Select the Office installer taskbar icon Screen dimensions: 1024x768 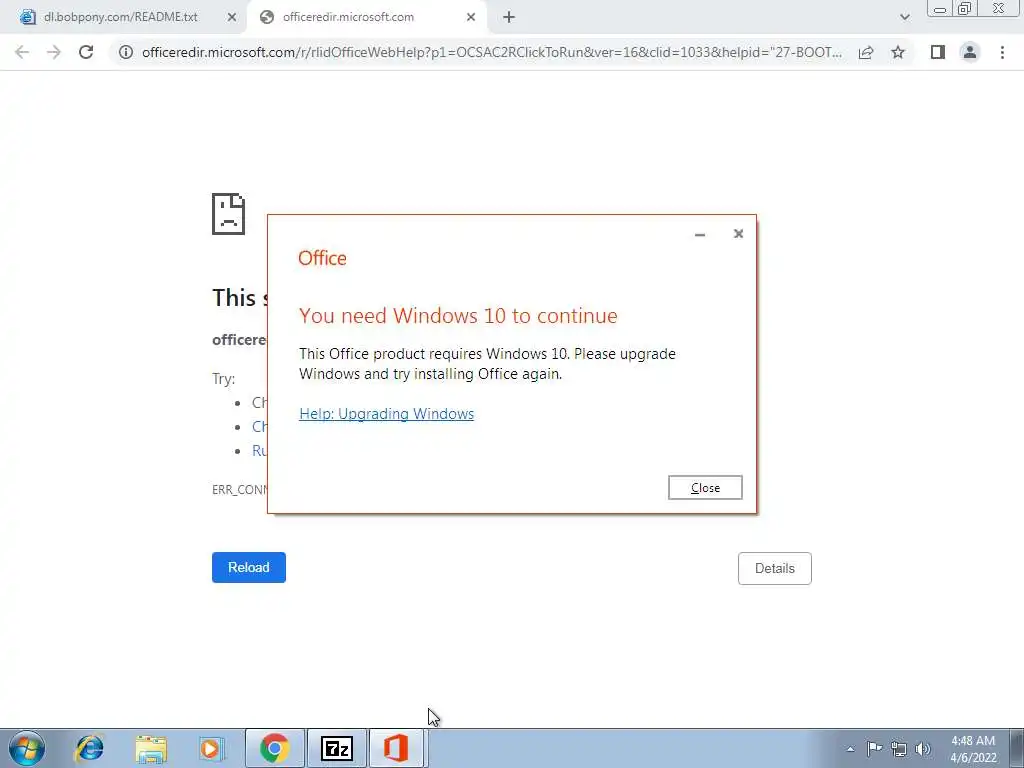pyautogui.click(x=396, y=748)
